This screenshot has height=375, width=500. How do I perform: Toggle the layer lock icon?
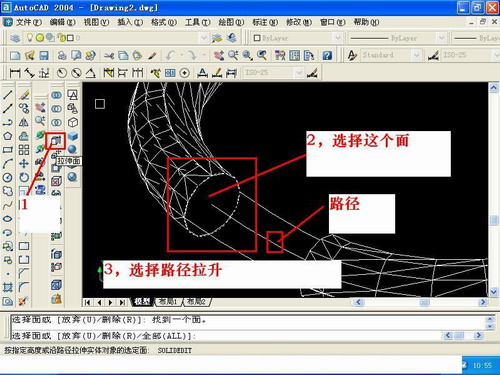(x=61, y=38)
